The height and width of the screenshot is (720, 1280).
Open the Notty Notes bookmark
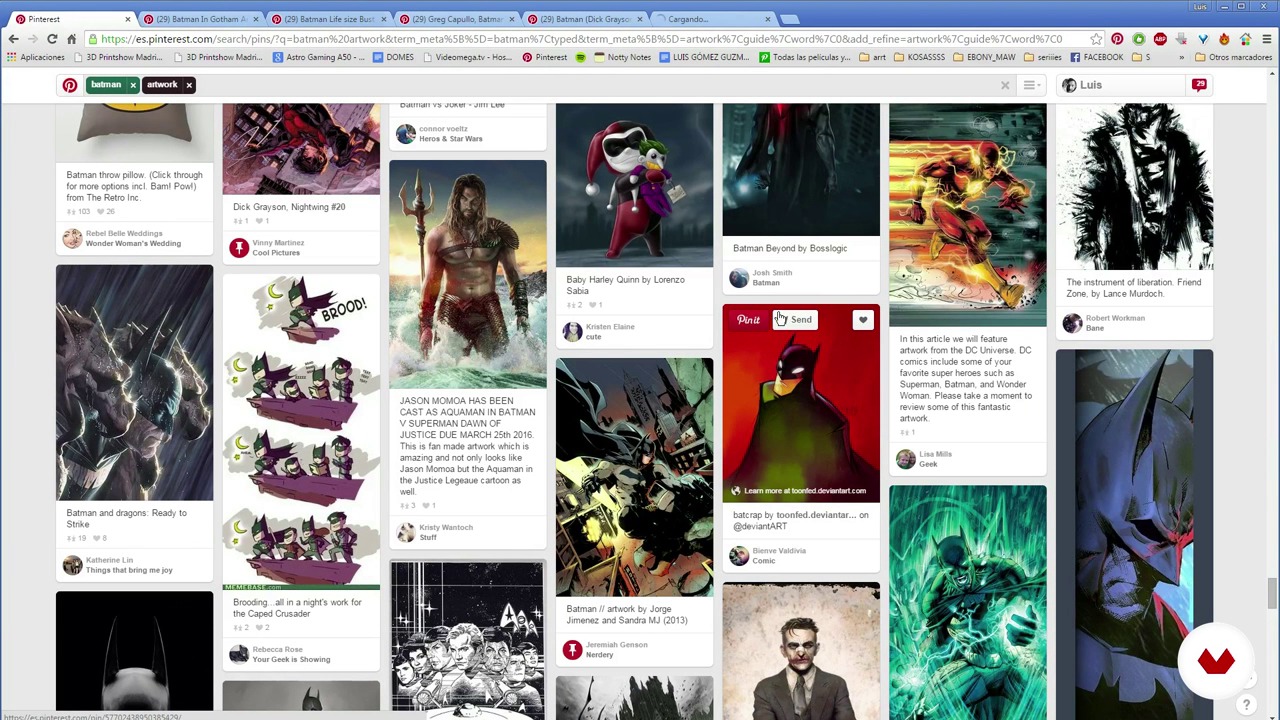[622, 57]
